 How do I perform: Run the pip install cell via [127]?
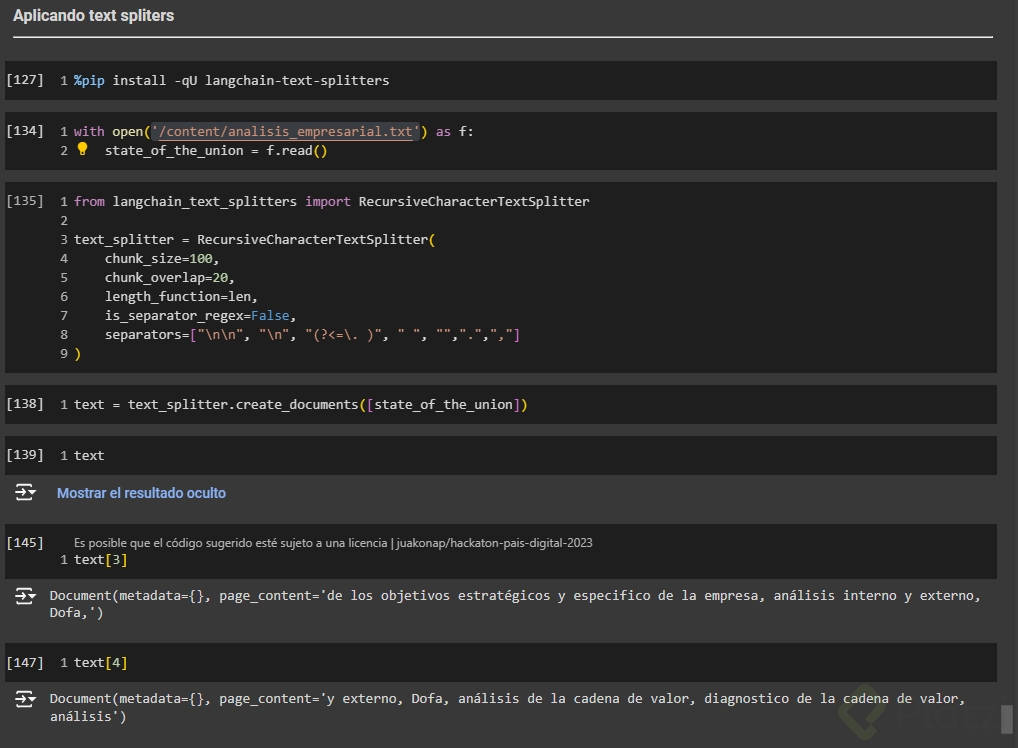(25, 80)
